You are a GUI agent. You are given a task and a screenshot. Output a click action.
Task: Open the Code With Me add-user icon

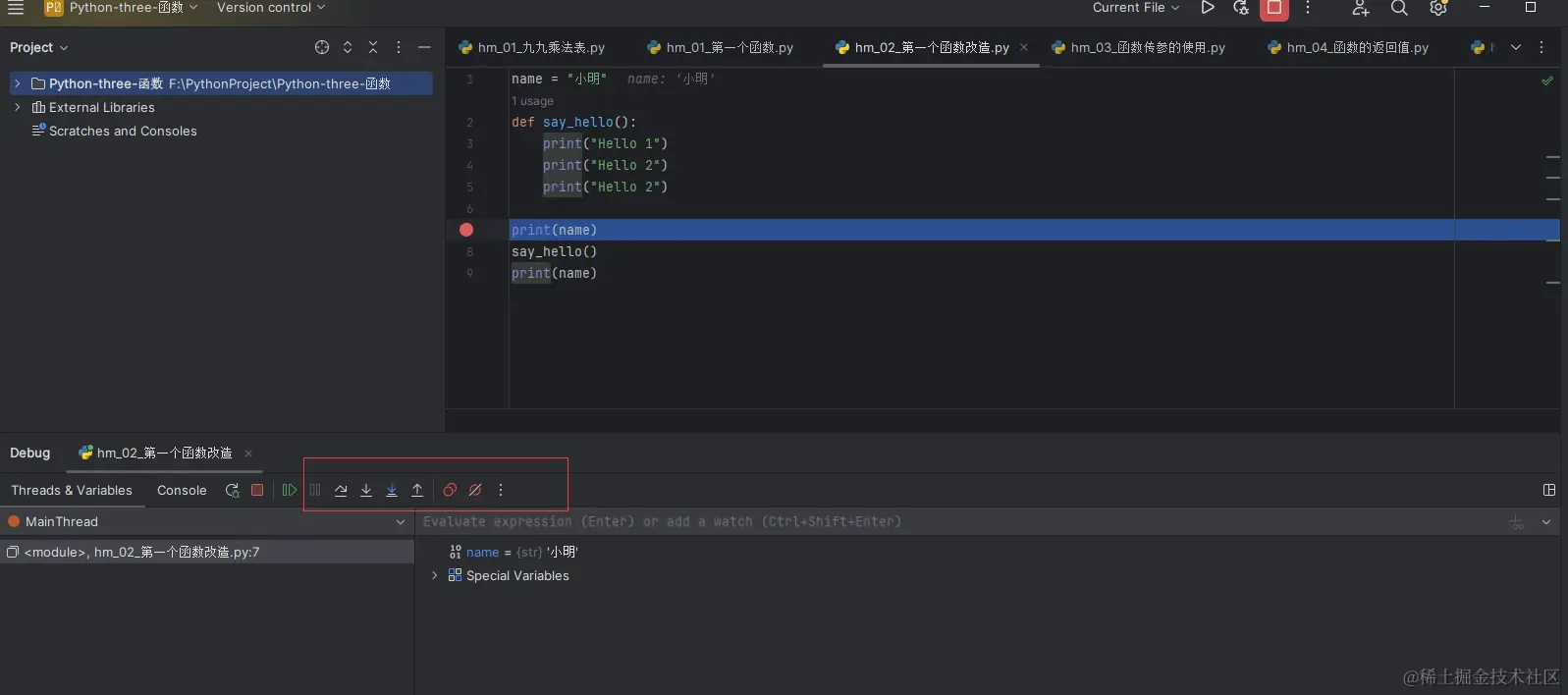point(1360,8)
